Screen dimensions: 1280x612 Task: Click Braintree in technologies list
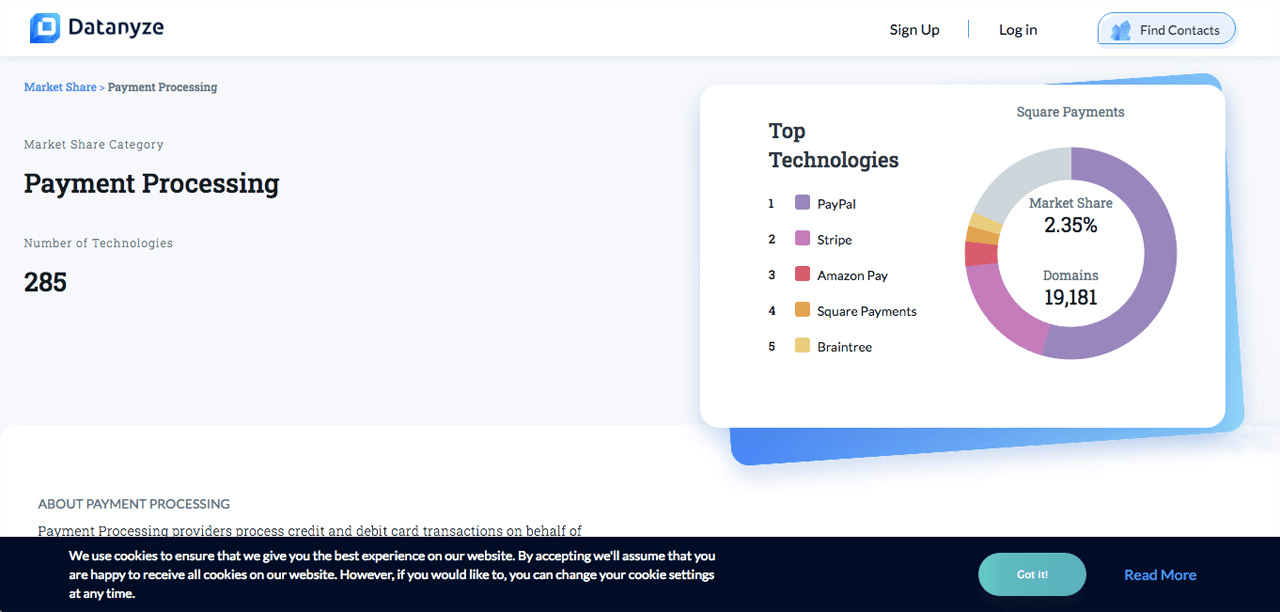[x=844, y=347]
